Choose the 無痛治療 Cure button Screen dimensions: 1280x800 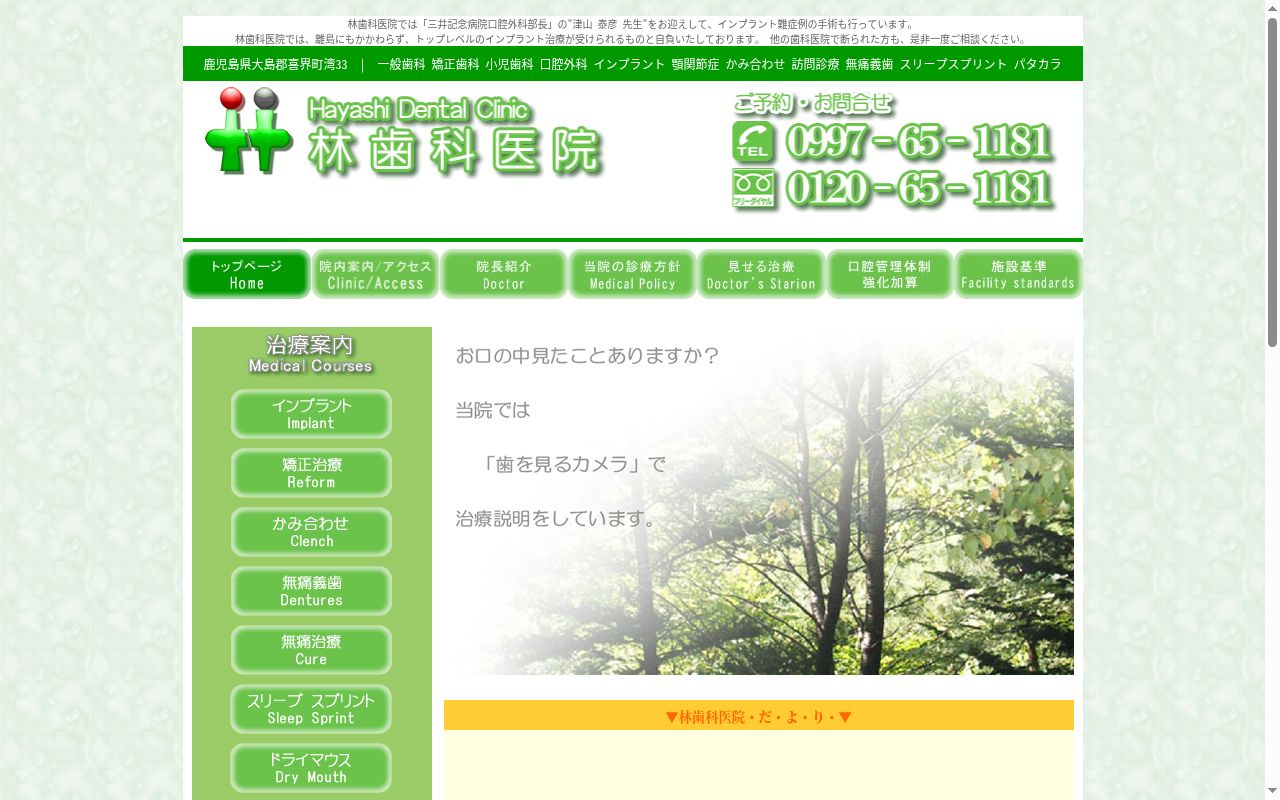[311, 650]
